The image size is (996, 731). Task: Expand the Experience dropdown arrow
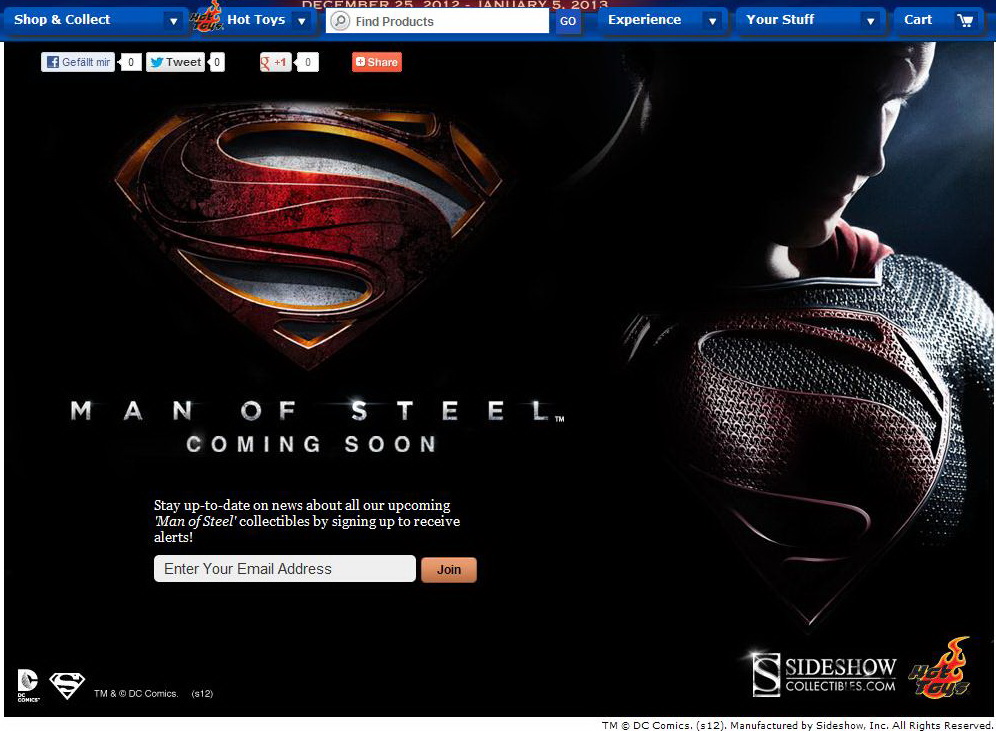tap(713, 21)
